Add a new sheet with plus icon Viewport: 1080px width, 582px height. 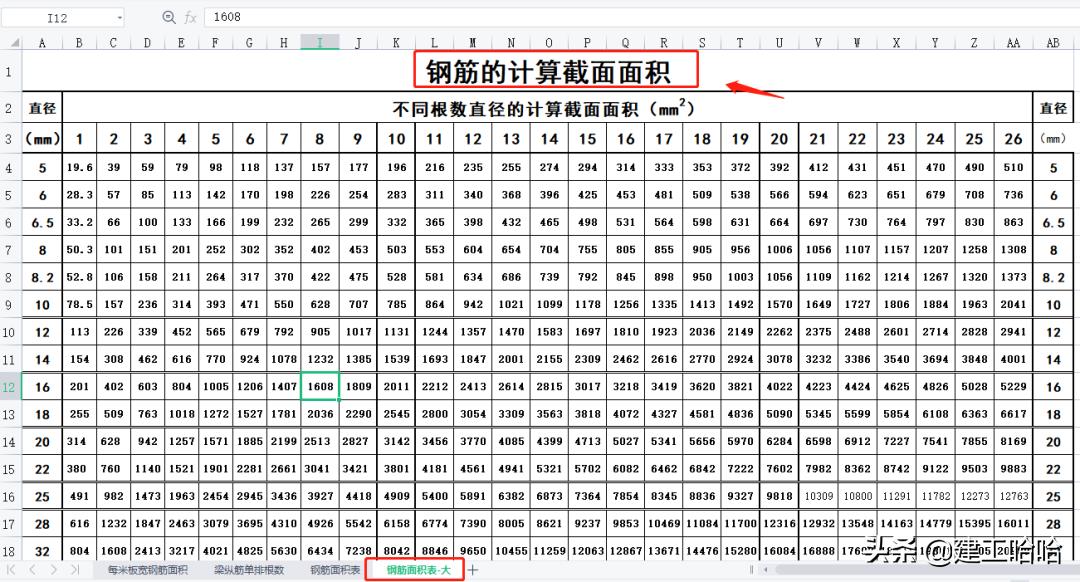pos(473,569)
